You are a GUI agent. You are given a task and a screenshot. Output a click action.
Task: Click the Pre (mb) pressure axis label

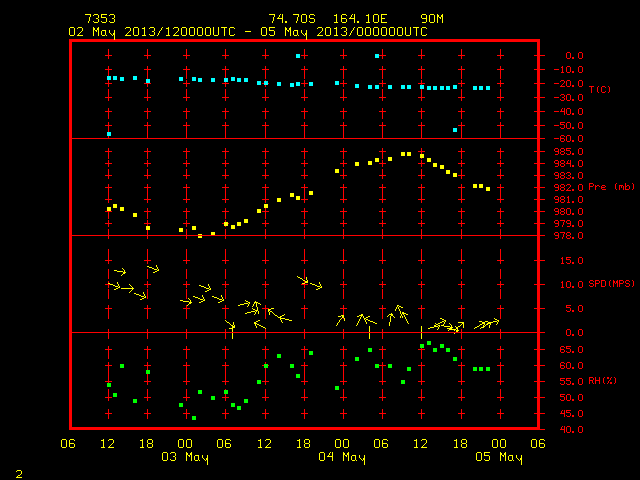point(611,187)
